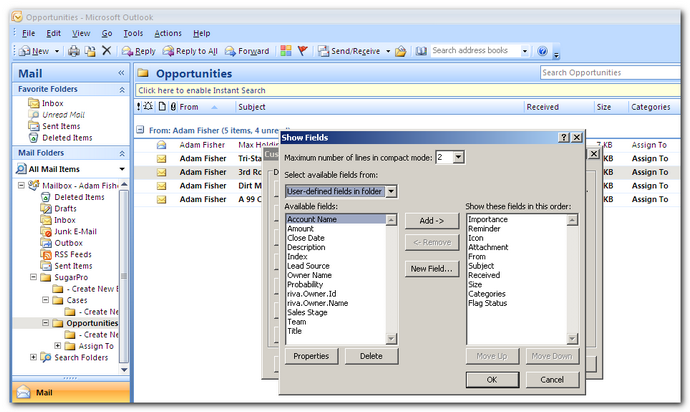Expand the Search Folders node

tap(33, 357)
